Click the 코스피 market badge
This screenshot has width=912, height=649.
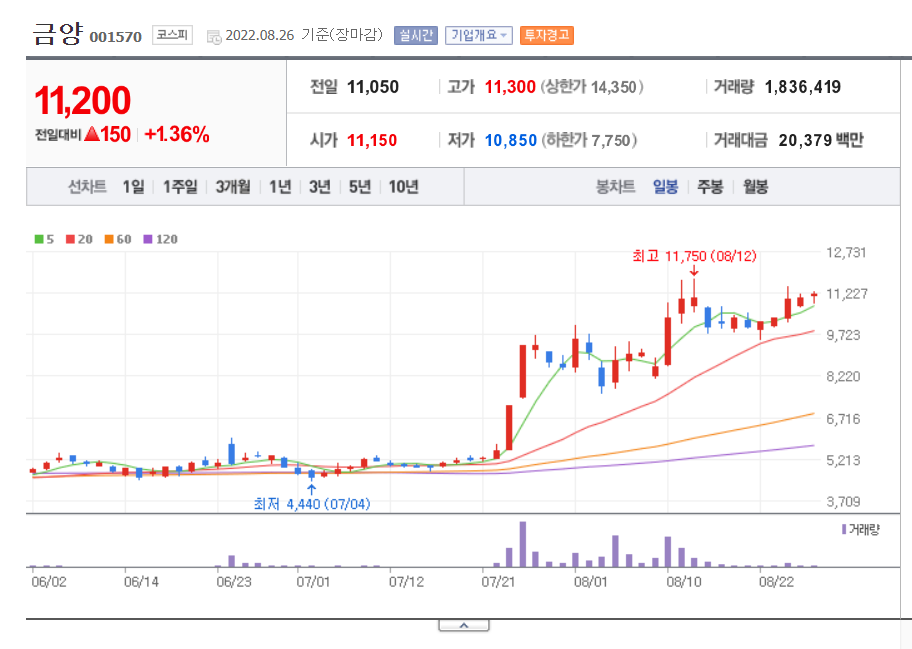coord(172,35)
